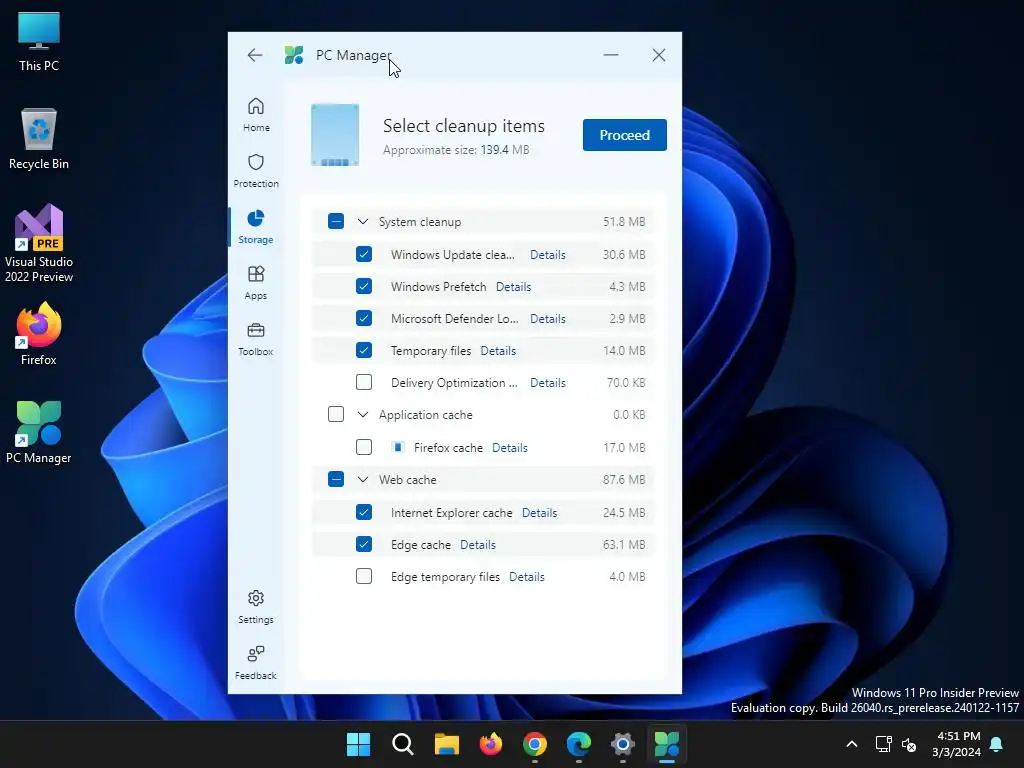The height and width of the screenshot is (768, 1024).
Task: Open taskbar Search
Action: 403,744
